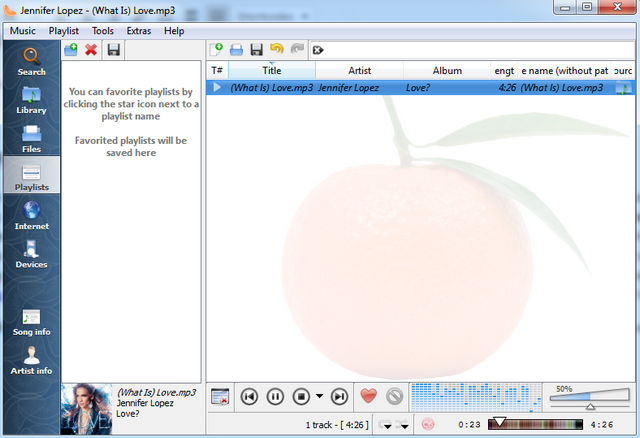The image size is (640, 438).
Task: Sort by the Source column header
Action: (x=623, y=71)
